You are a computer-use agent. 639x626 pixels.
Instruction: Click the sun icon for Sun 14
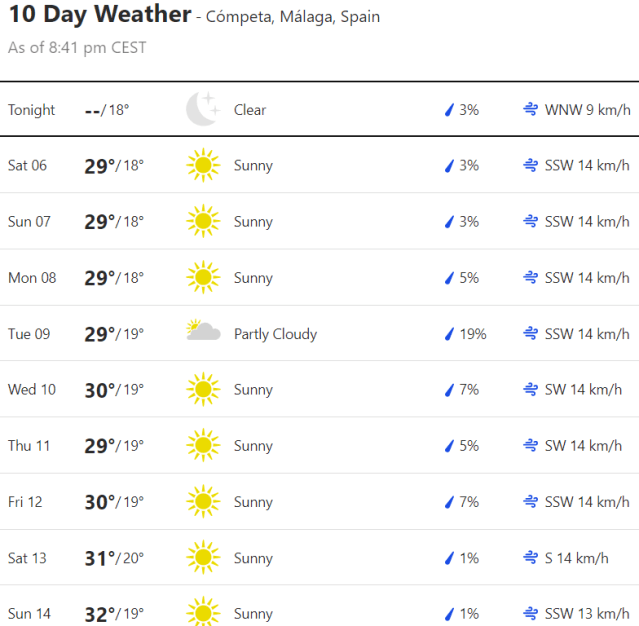pyautogui.click(x=203, y=612)
